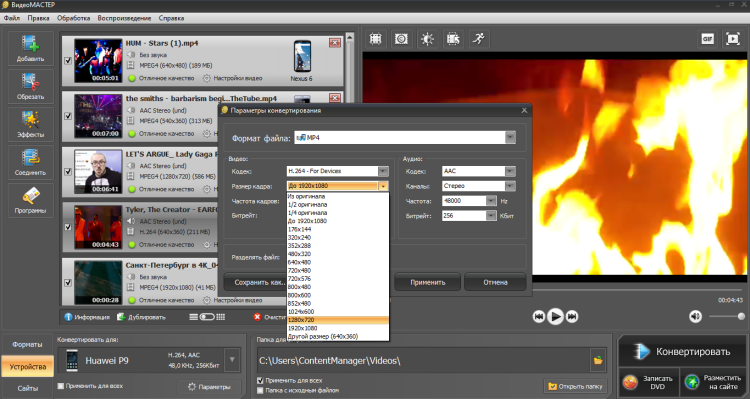Browse the output folder with the folder icon
The image size is (750, 399).
(598, 360)
